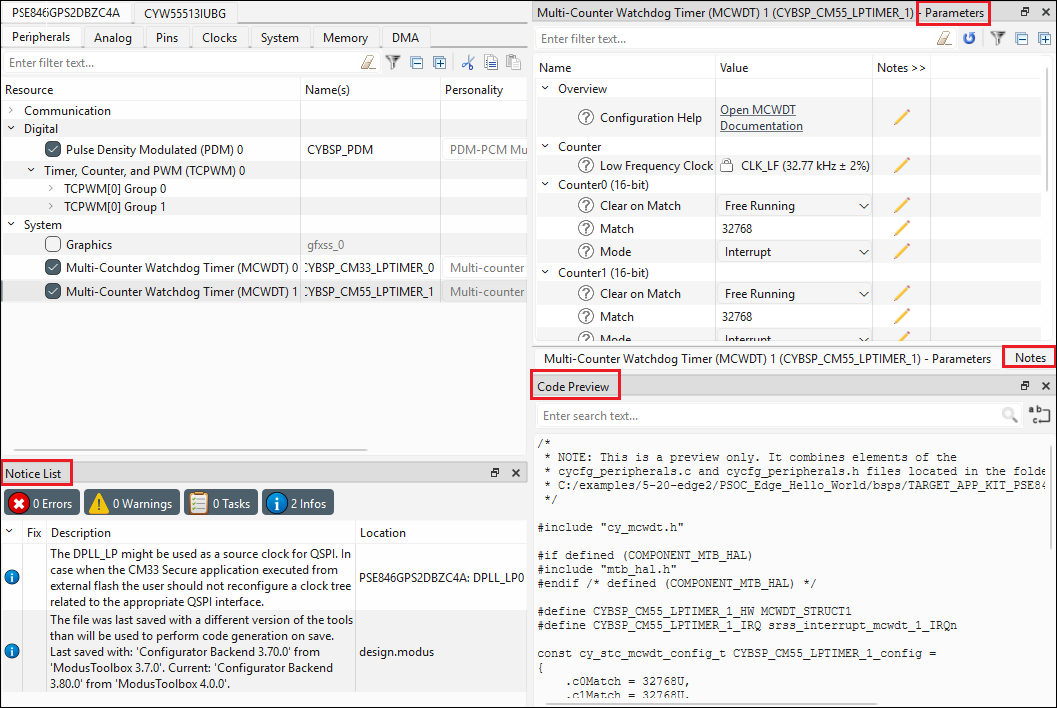Expand all resources in Peripherals tree
The width and height of the screenshot is (1057, 708).
pos(440,63)
